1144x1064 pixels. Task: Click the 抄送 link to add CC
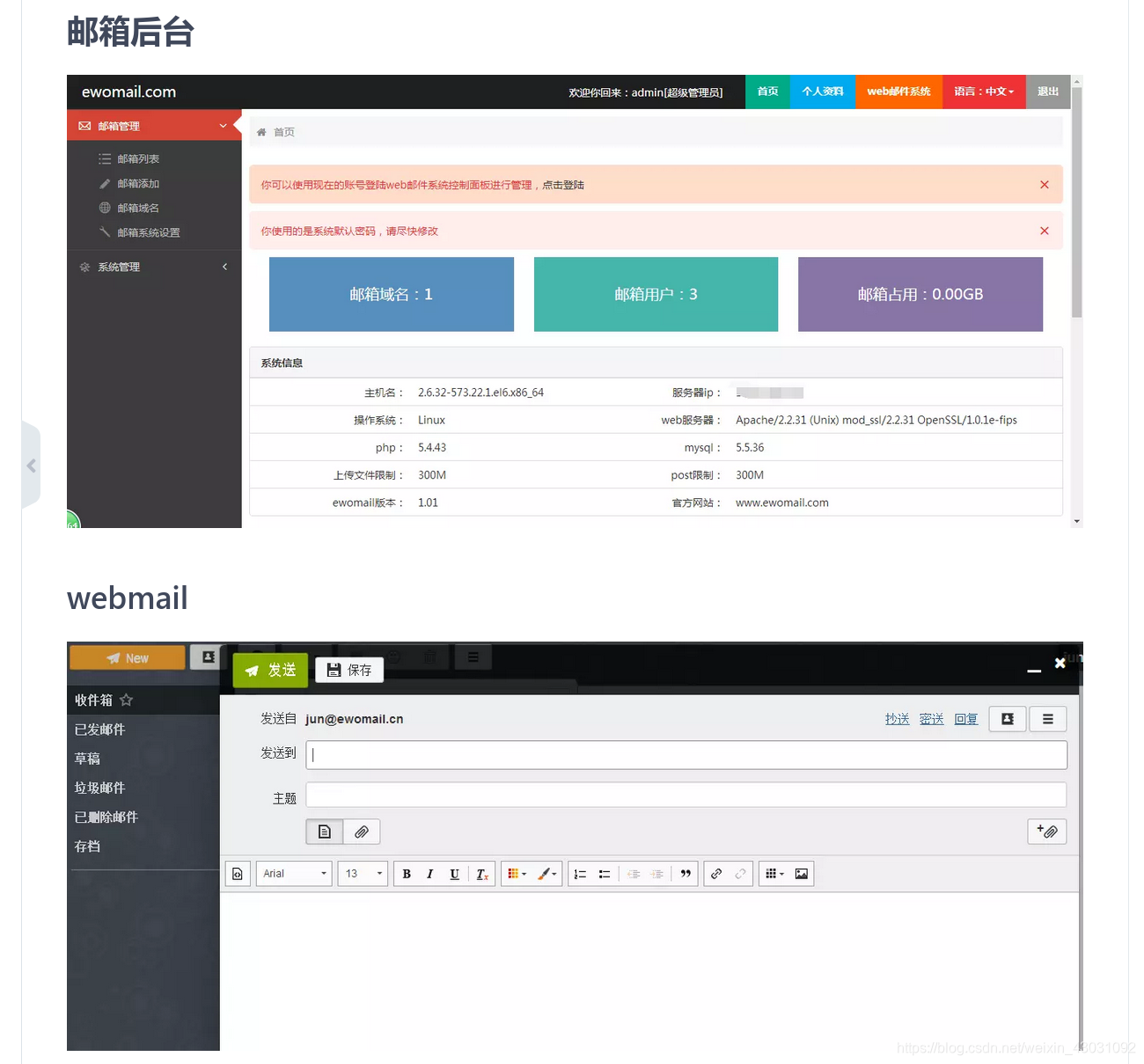[x=897, y=718]
